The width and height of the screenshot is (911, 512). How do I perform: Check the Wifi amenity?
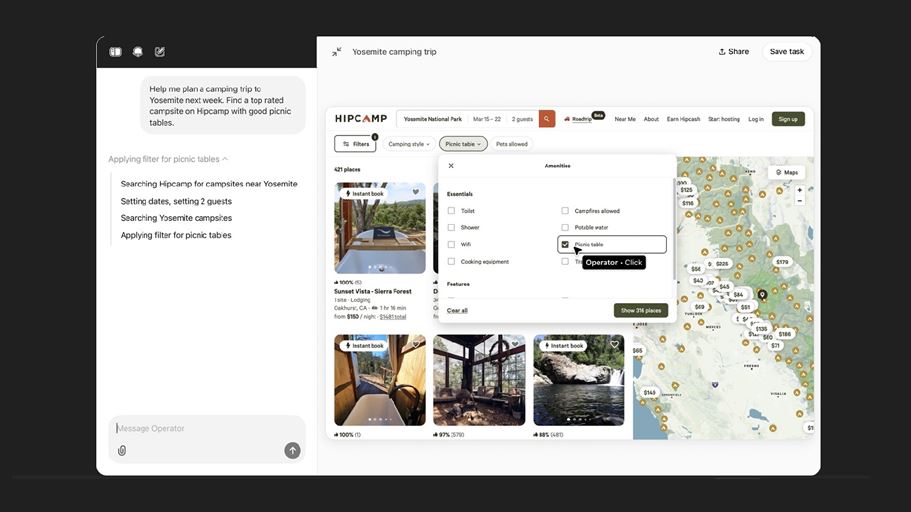(451, 244)
